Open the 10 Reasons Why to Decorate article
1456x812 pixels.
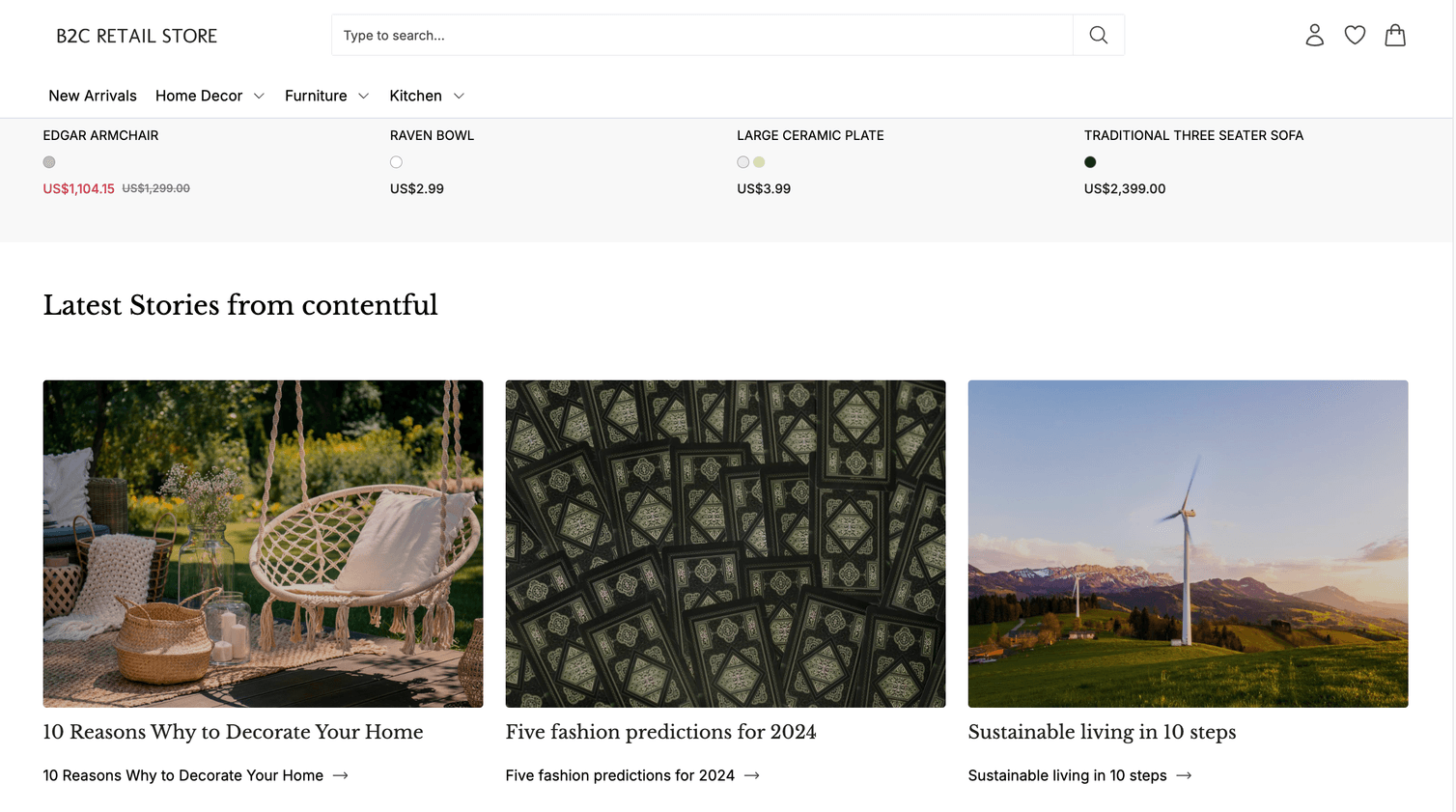point(233,732)
